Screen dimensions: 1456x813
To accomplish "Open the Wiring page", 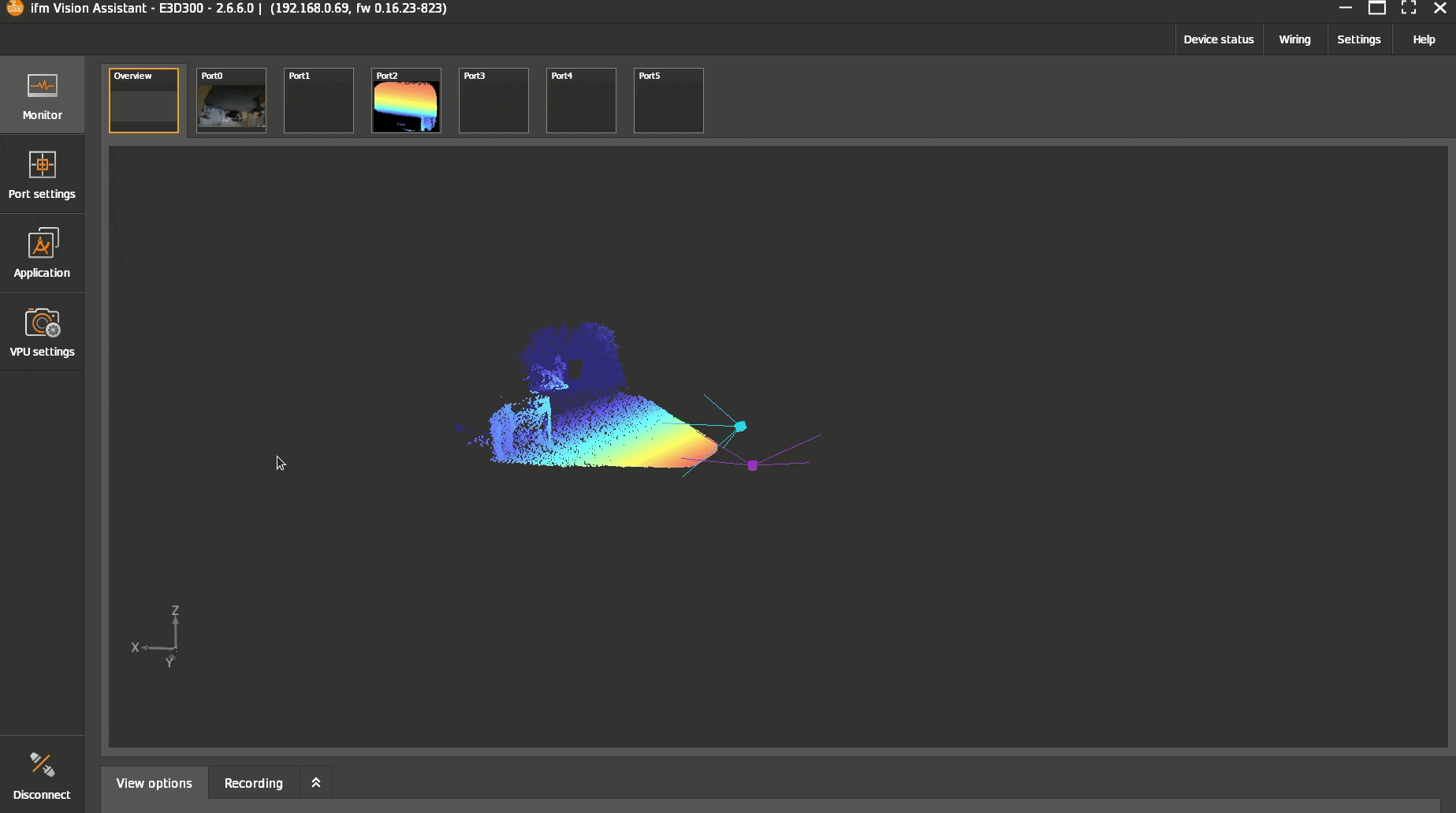I will [1294, 39].
